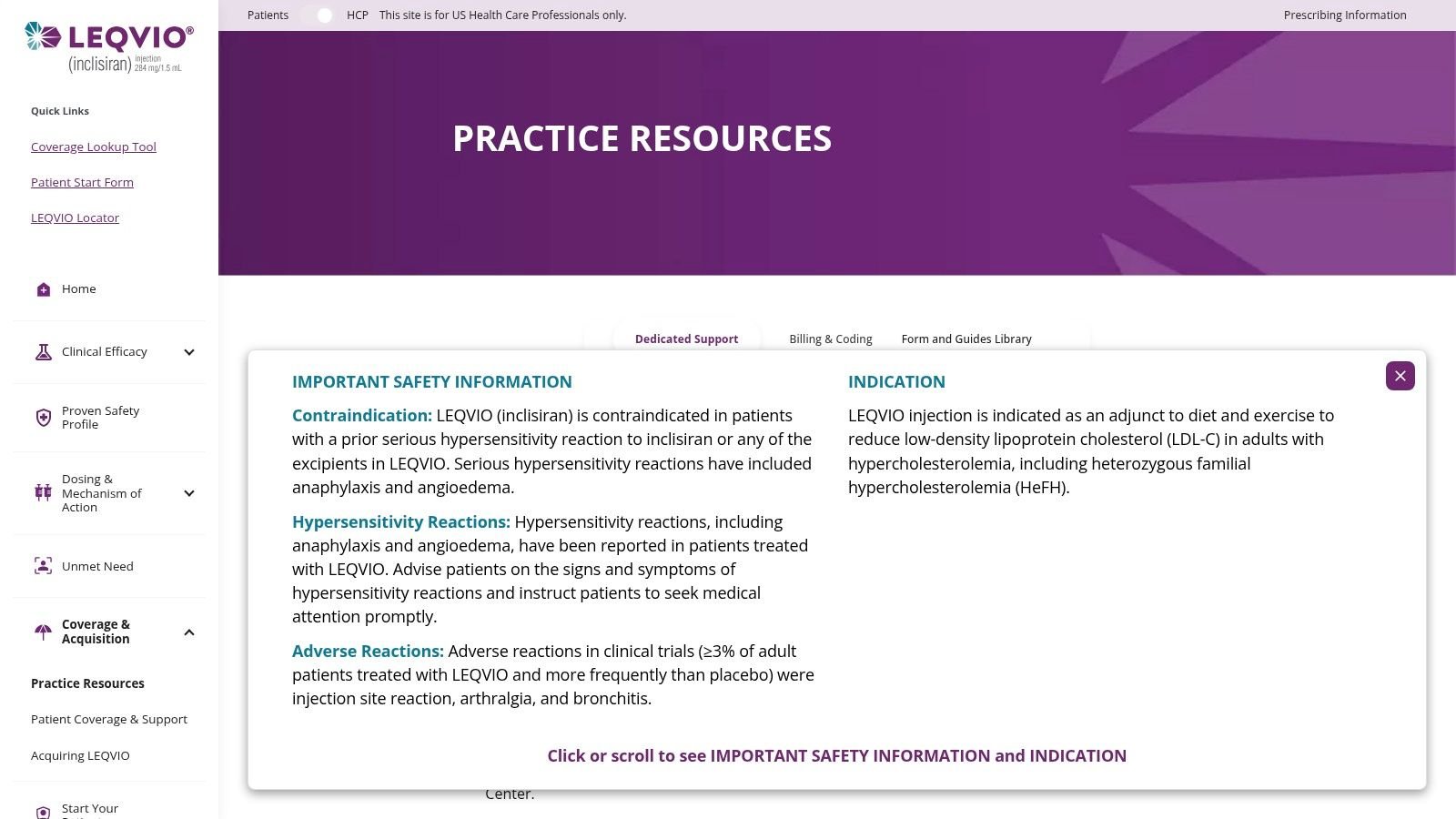
Task: Click the Home house icon
Action: tap(43, 289)
